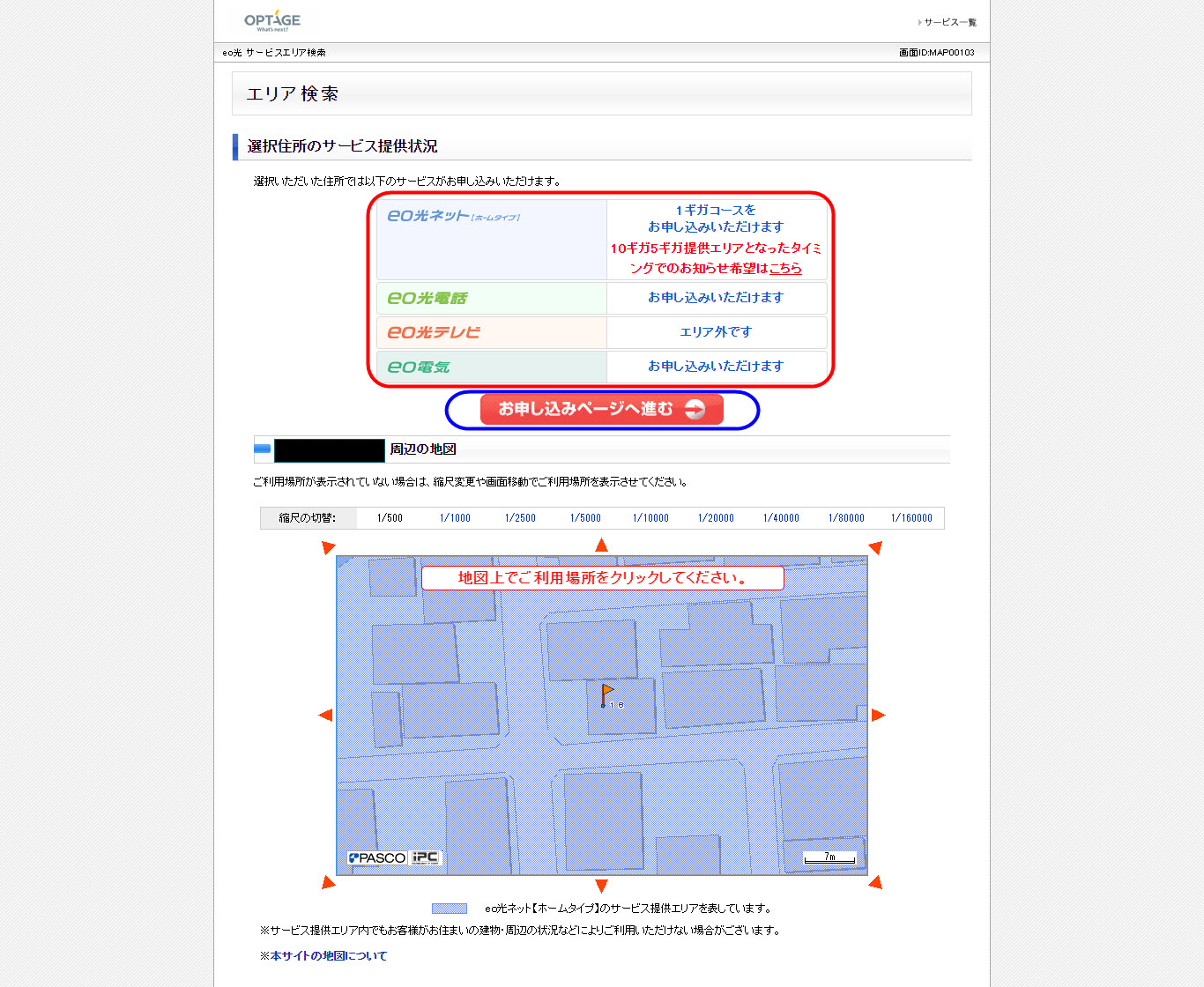Click the eo光ネット legend color swatch

[x=449, y=909]
